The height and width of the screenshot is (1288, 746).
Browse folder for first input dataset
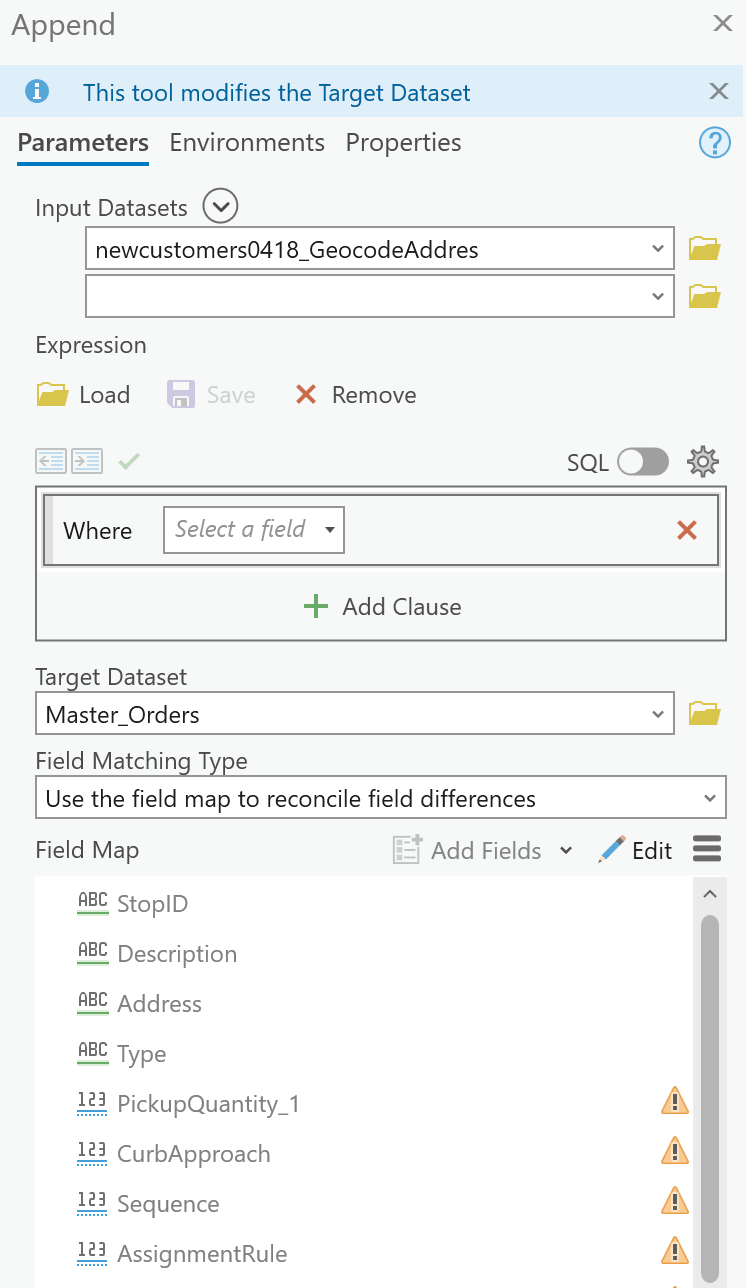pos(705,248)
